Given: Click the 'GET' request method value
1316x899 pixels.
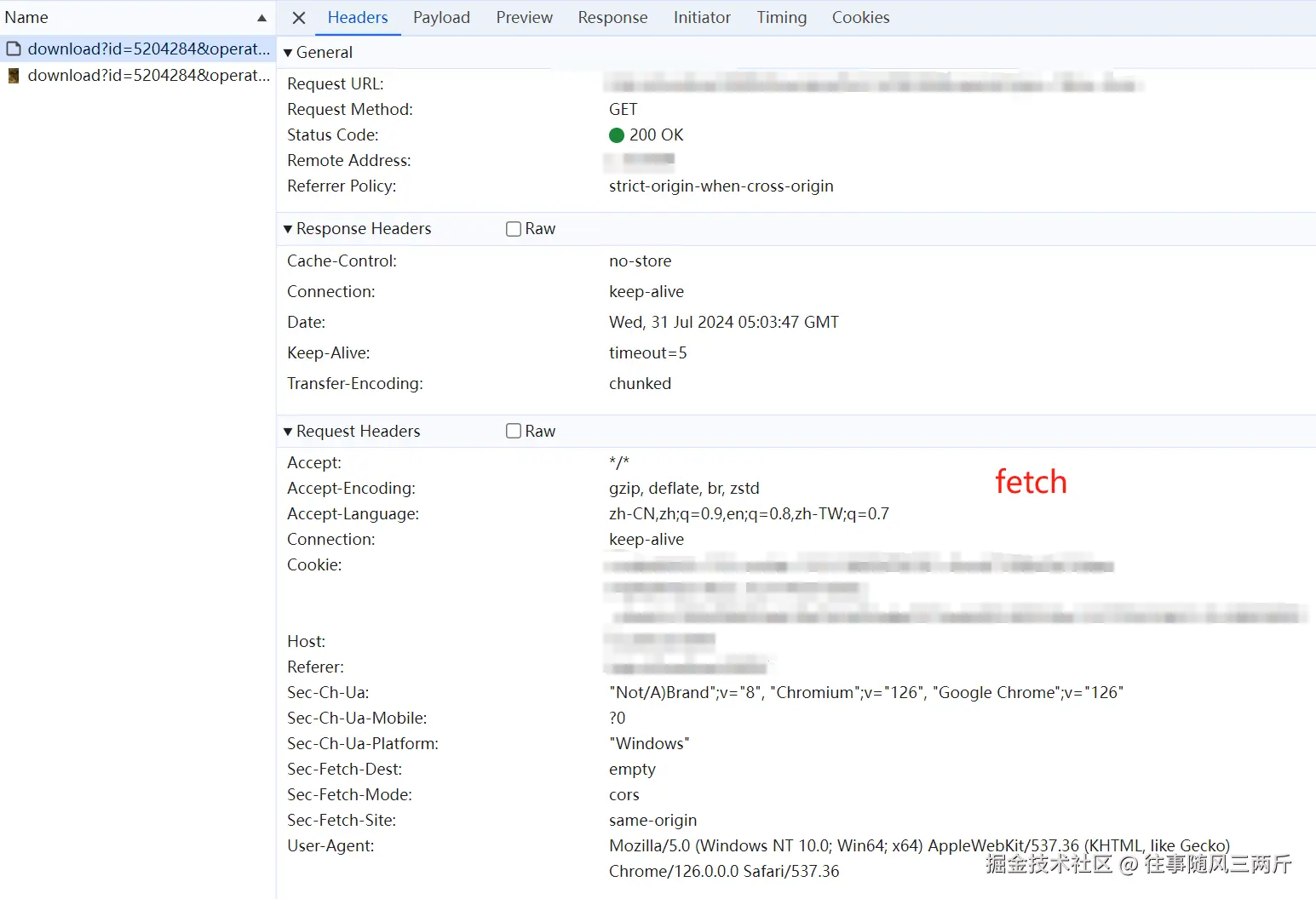Looking at the screenshot, I should (x=623, y=109).
